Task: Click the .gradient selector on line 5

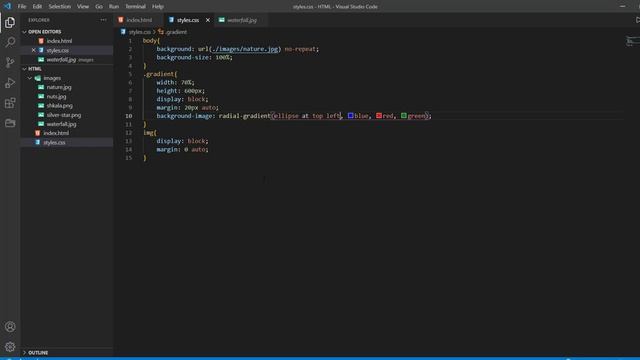Action: click(x=158, y=74)
